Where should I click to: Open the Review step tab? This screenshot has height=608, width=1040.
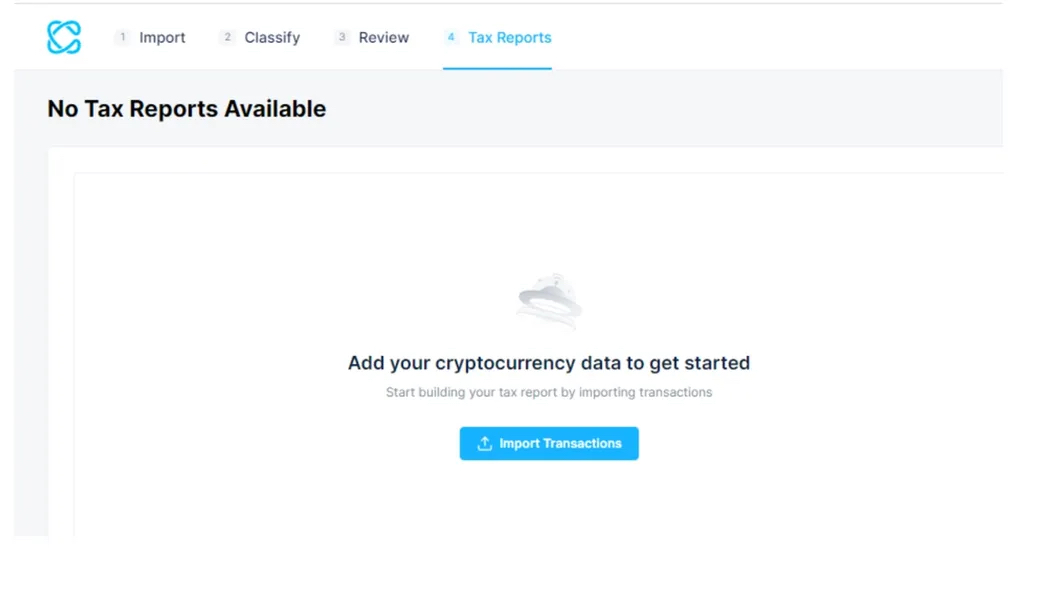[x=383, y=37]
